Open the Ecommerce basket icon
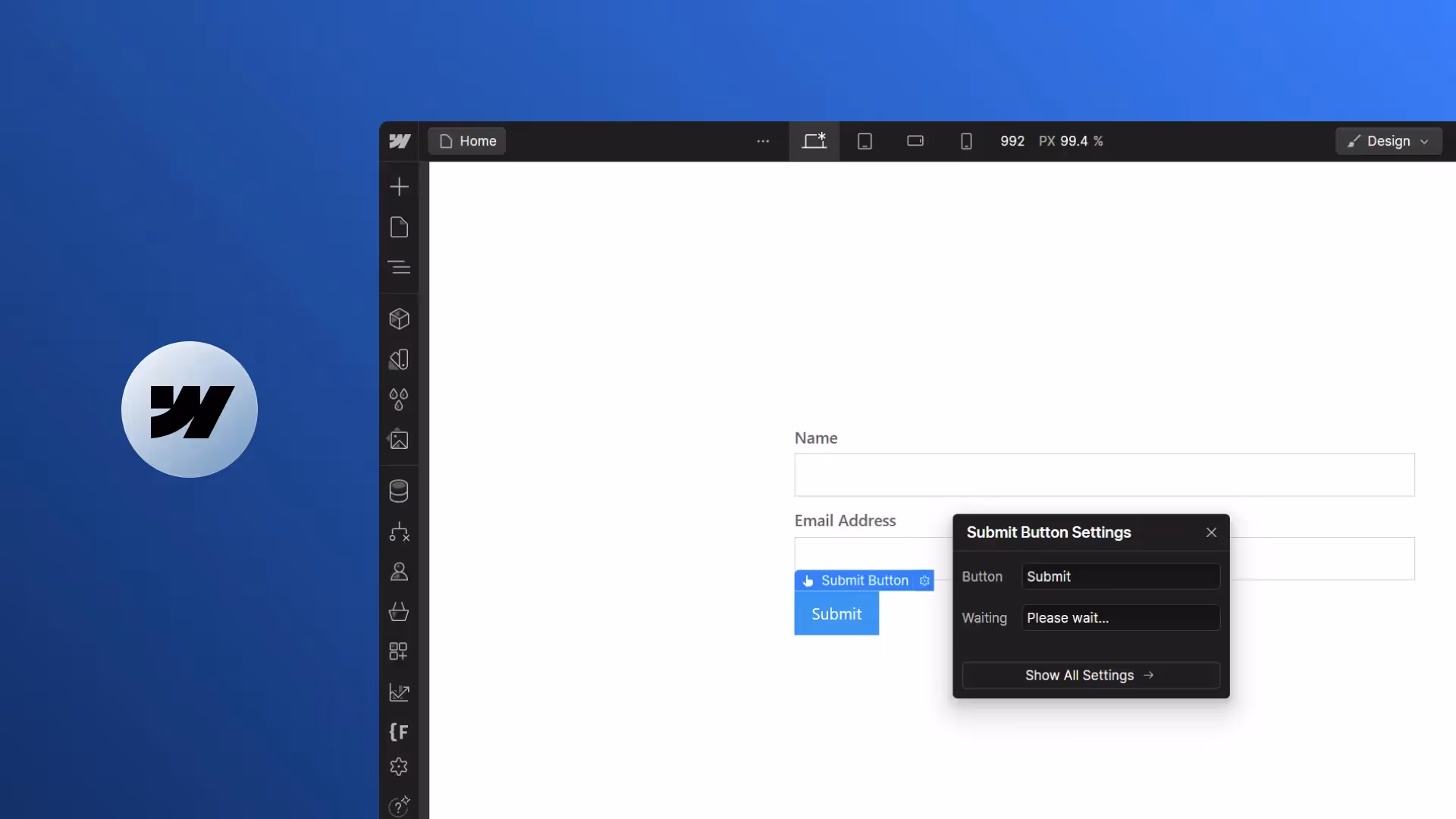Viewport: 1456px width, 819px height. click(x=399, y=611)
